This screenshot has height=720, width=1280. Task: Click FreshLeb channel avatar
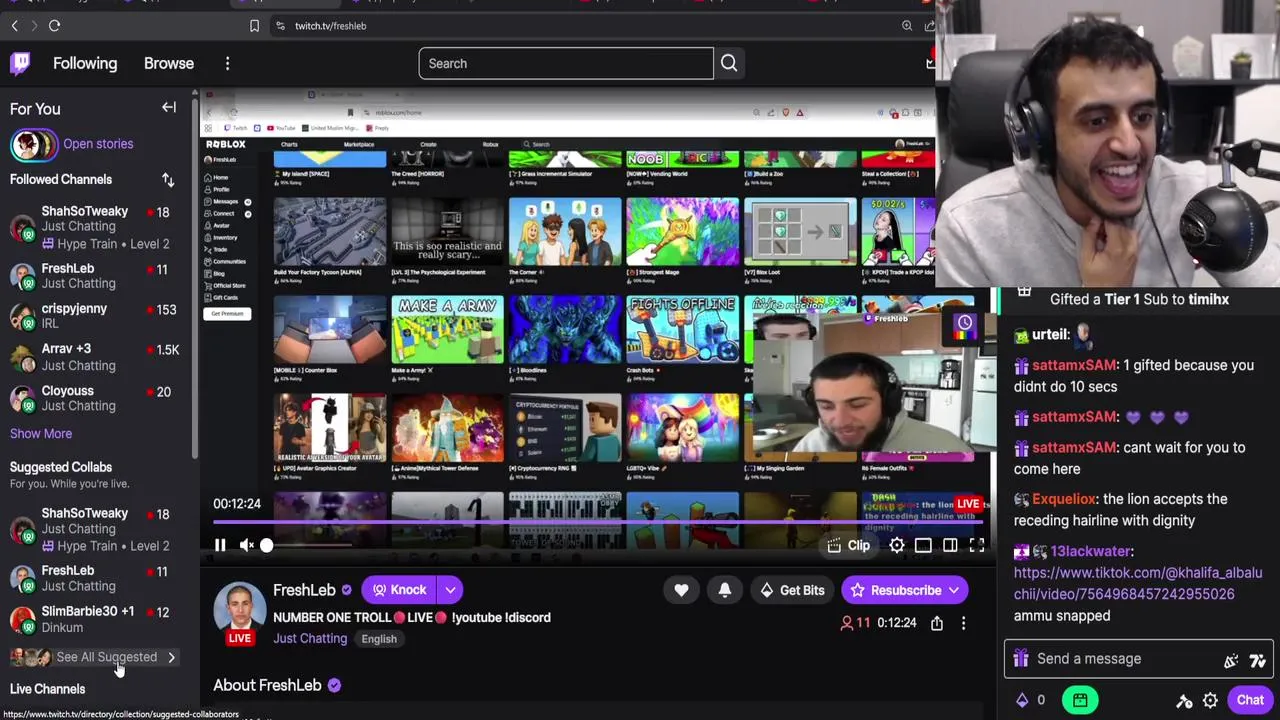239,609
